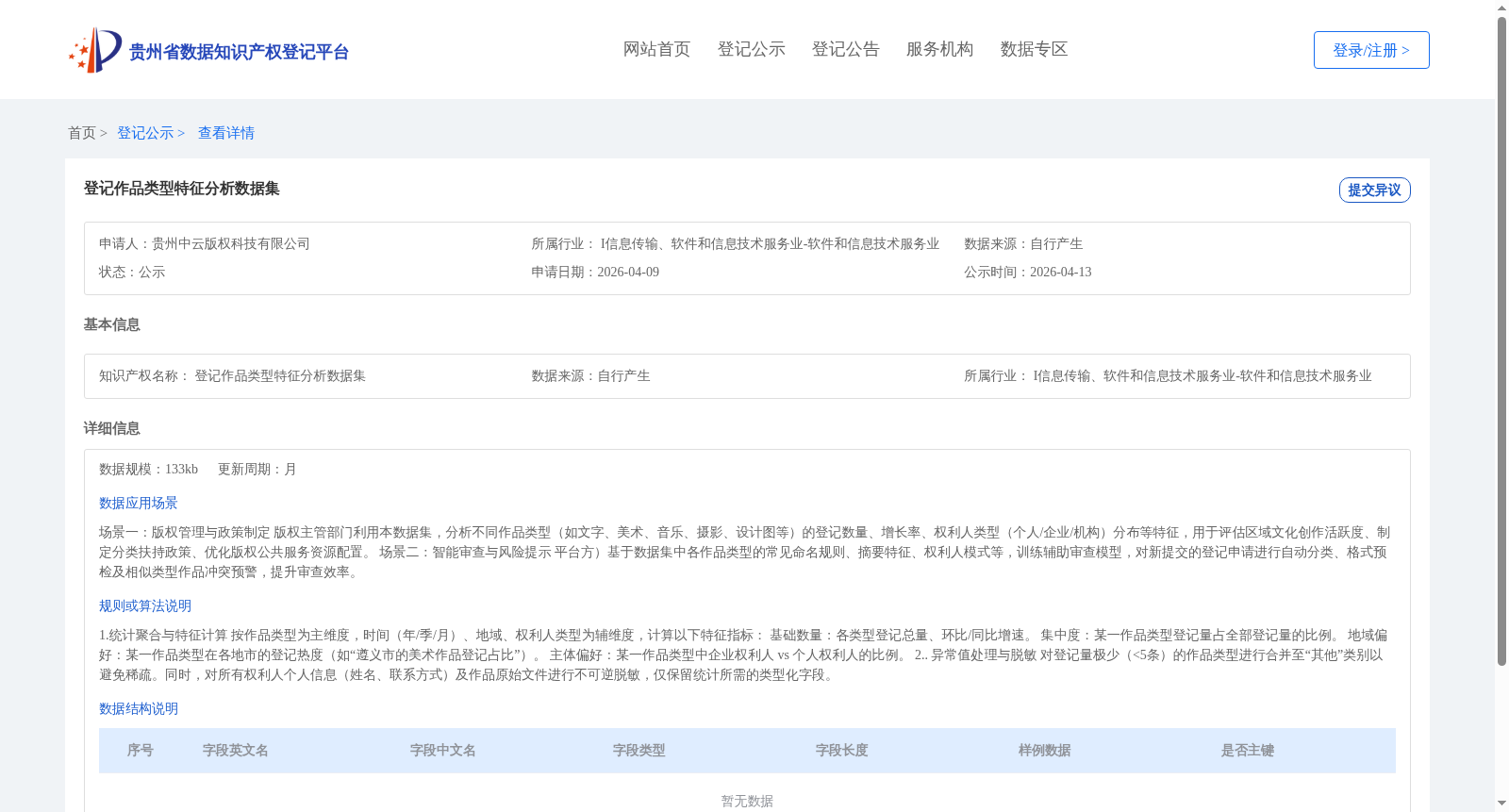This screenshot has height=812, width=1509.
Task: Click 知识产权名称 field in basic info
Action: (232, 375)
